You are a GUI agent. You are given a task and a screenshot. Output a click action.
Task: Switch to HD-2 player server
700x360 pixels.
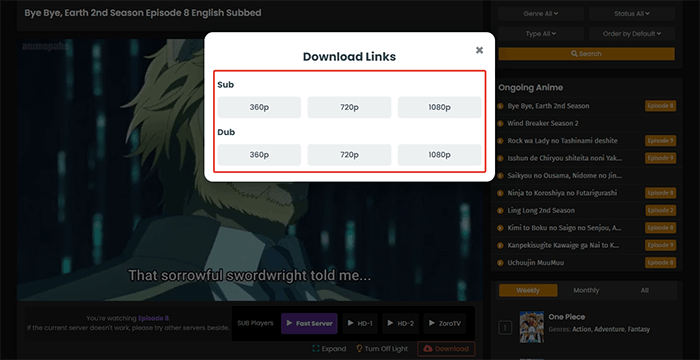click(400, 323)
